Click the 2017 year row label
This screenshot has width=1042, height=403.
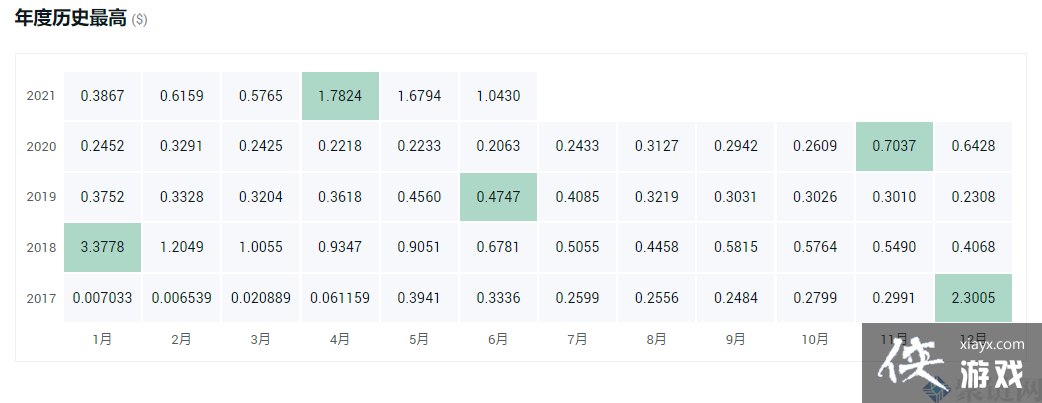(41, 297)
